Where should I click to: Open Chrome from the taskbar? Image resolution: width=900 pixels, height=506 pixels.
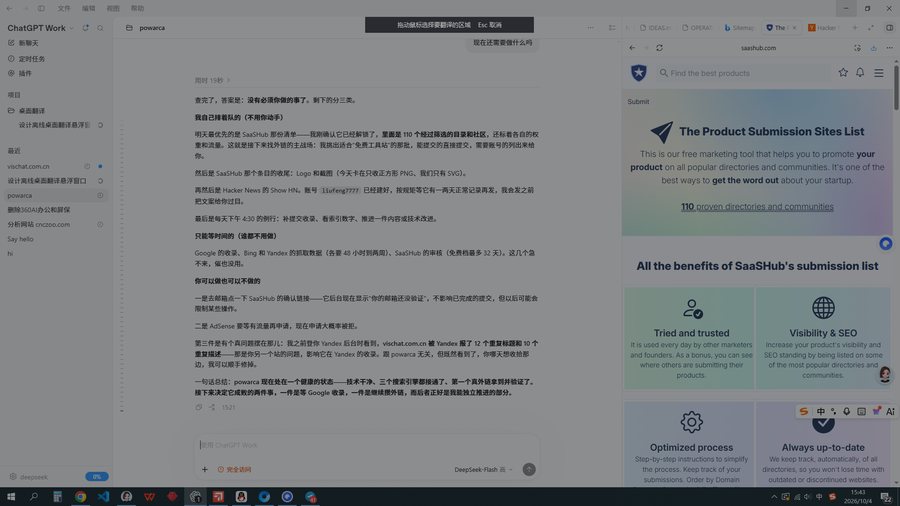(x=80, y=497)
